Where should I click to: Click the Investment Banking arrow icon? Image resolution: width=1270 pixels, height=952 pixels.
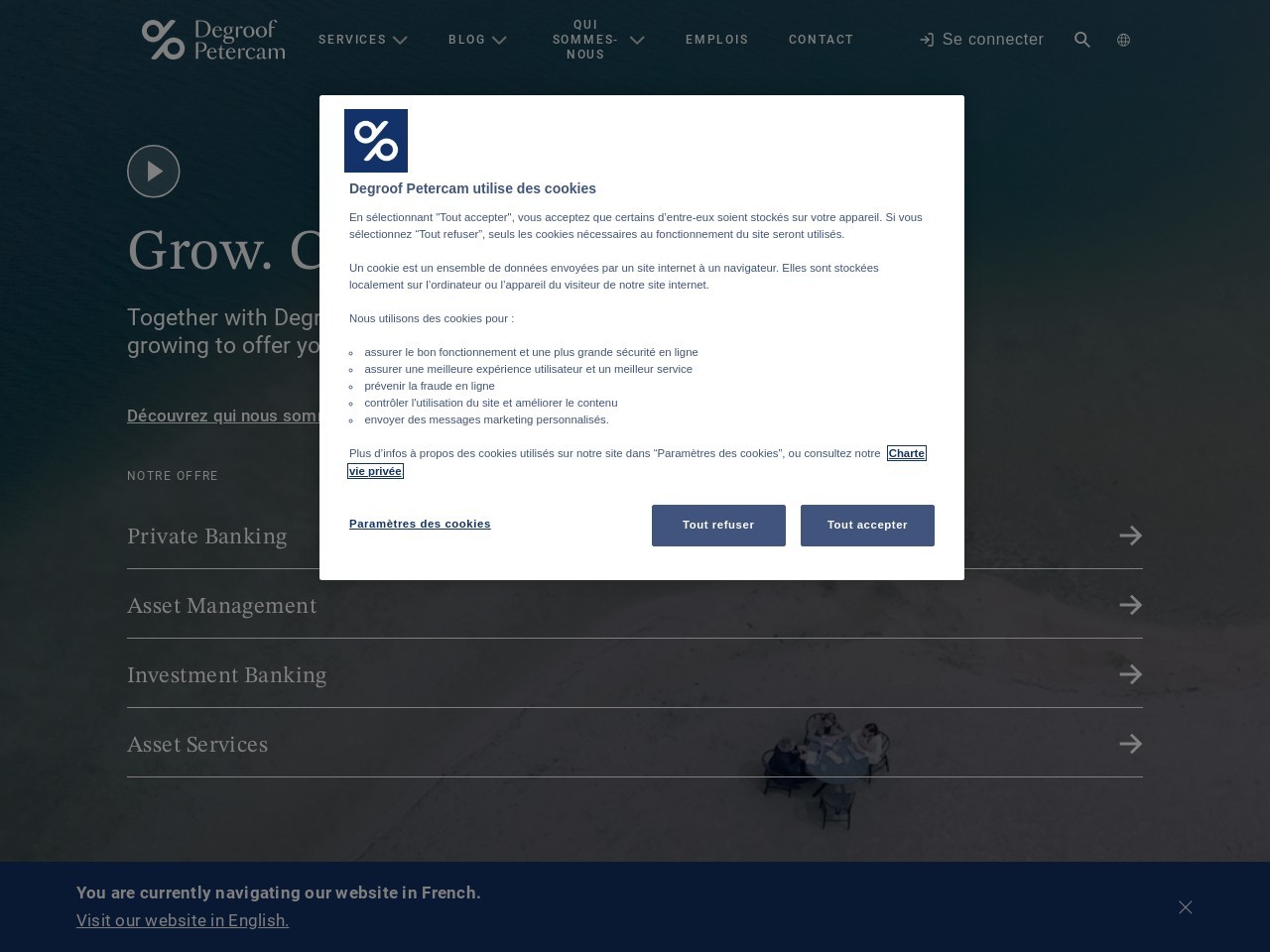point(1131,674)
